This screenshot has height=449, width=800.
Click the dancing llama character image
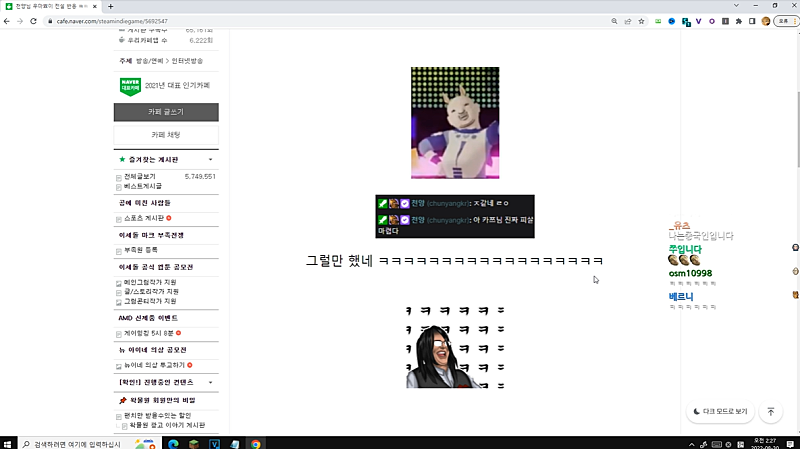tap(455, 122)
